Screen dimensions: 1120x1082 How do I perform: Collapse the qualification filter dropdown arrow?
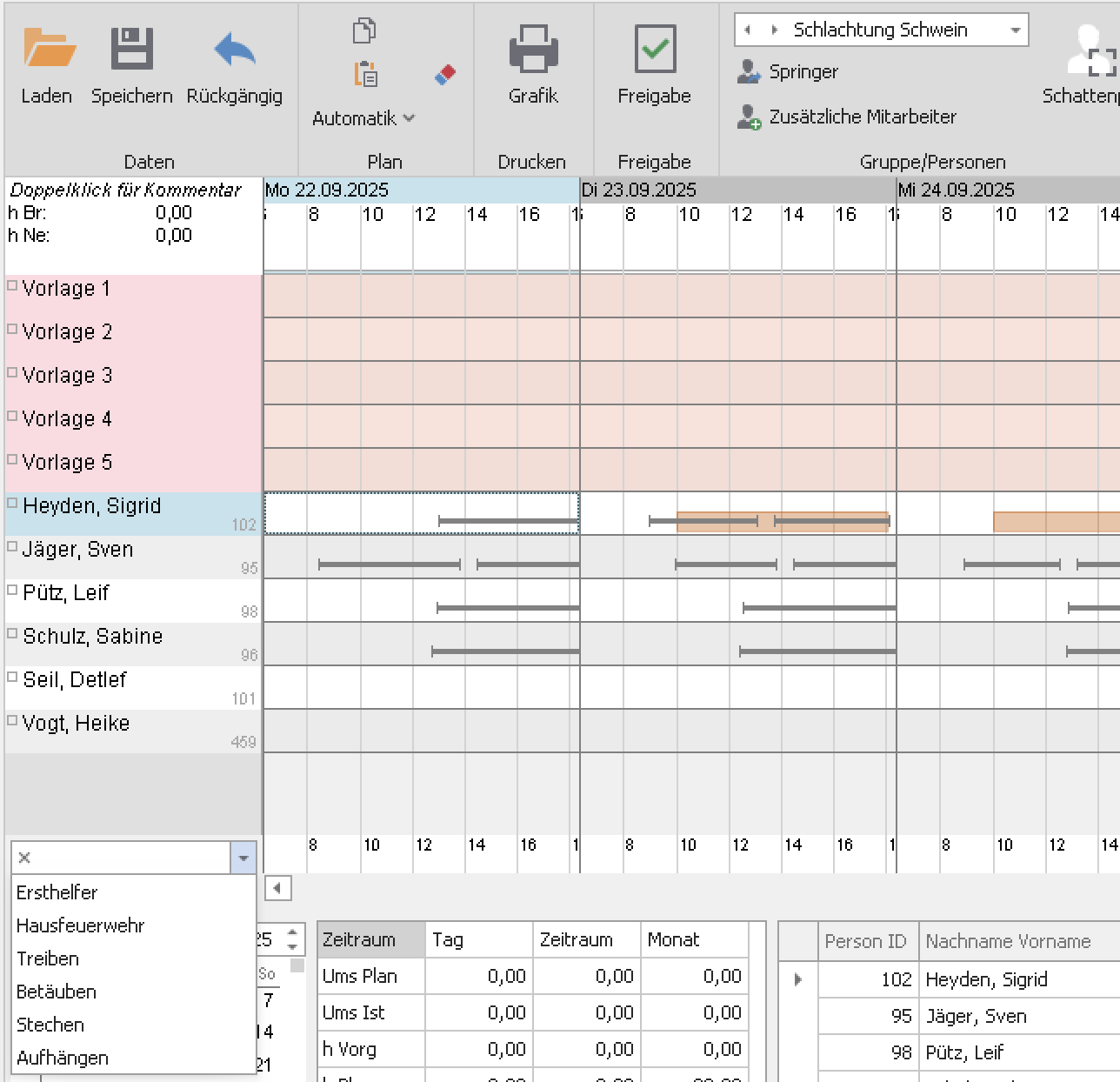coord(243,858)
